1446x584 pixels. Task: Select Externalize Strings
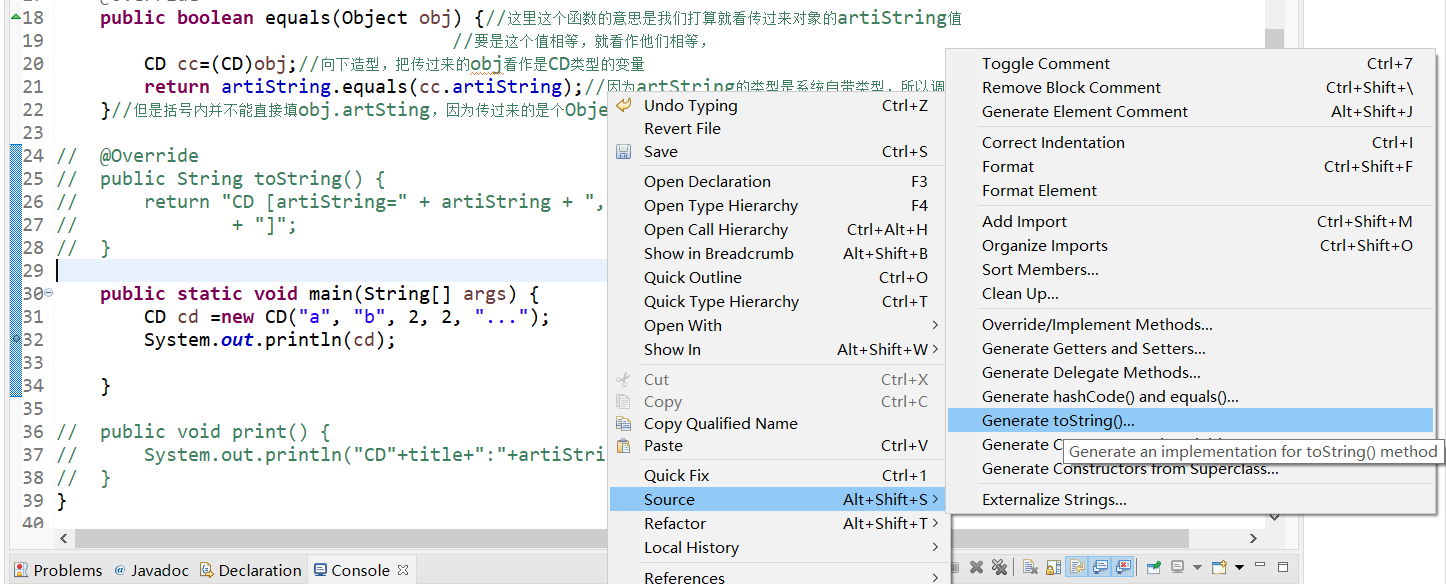click(x=1190, y=500)
